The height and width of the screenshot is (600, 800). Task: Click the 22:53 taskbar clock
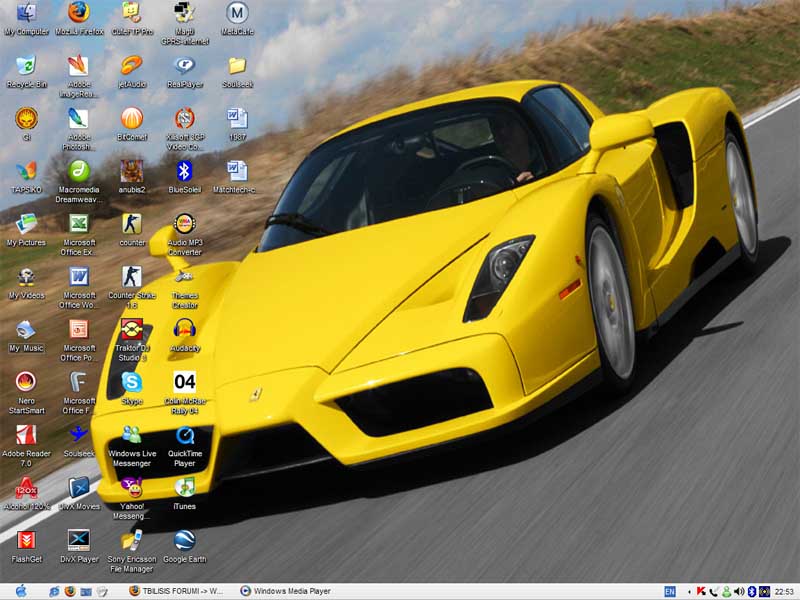(x=784, y=591)
